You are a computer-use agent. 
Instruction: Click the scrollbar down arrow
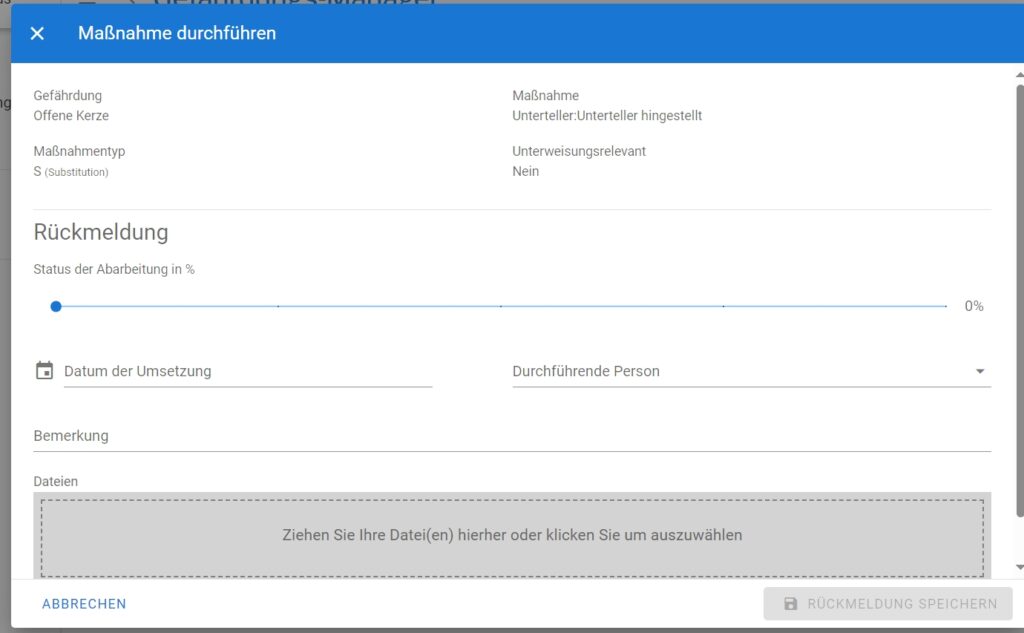[1018, 568]
